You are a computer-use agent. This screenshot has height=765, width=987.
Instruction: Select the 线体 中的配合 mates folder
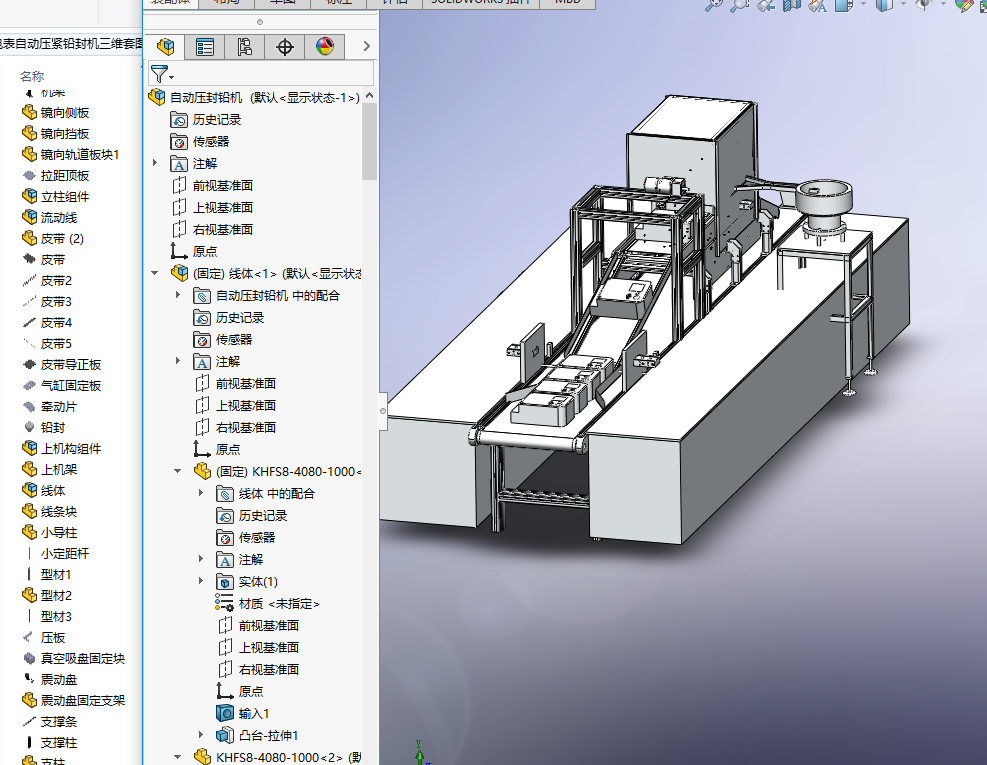(x=275, y=493)
